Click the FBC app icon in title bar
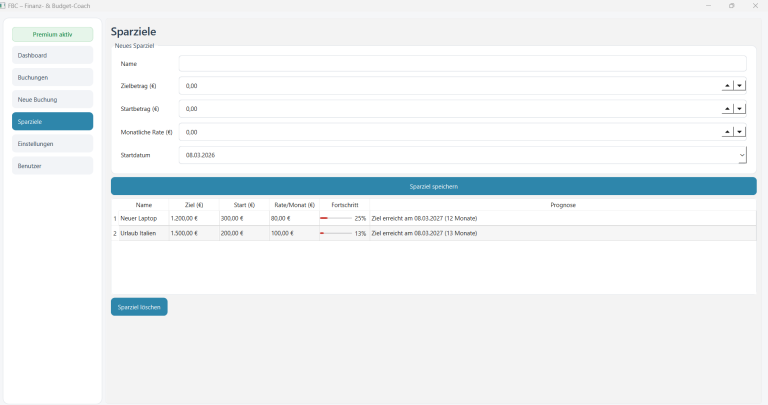 [4, 5]
